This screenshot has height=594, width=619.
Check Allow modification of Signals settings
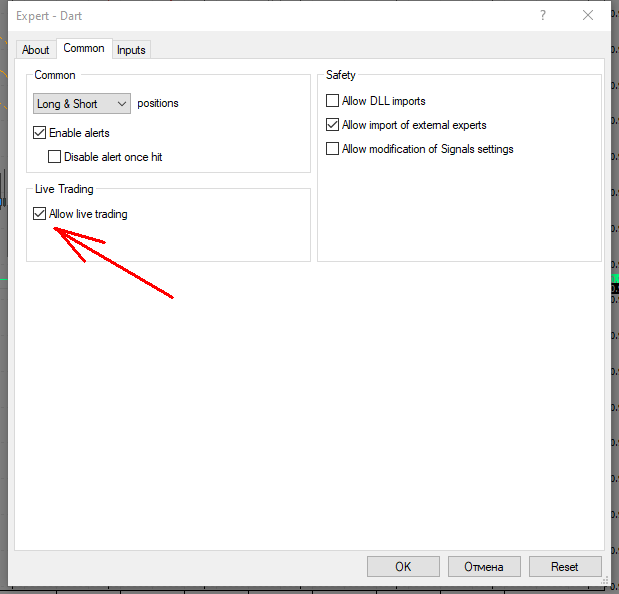(x=332, y=149)
